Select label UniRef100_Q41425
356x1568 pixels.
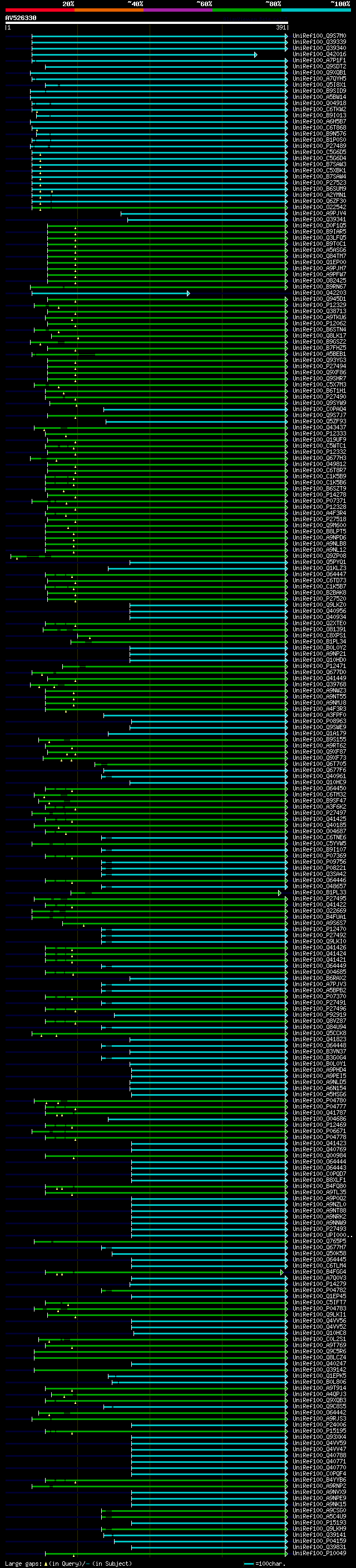pos(319,819)
